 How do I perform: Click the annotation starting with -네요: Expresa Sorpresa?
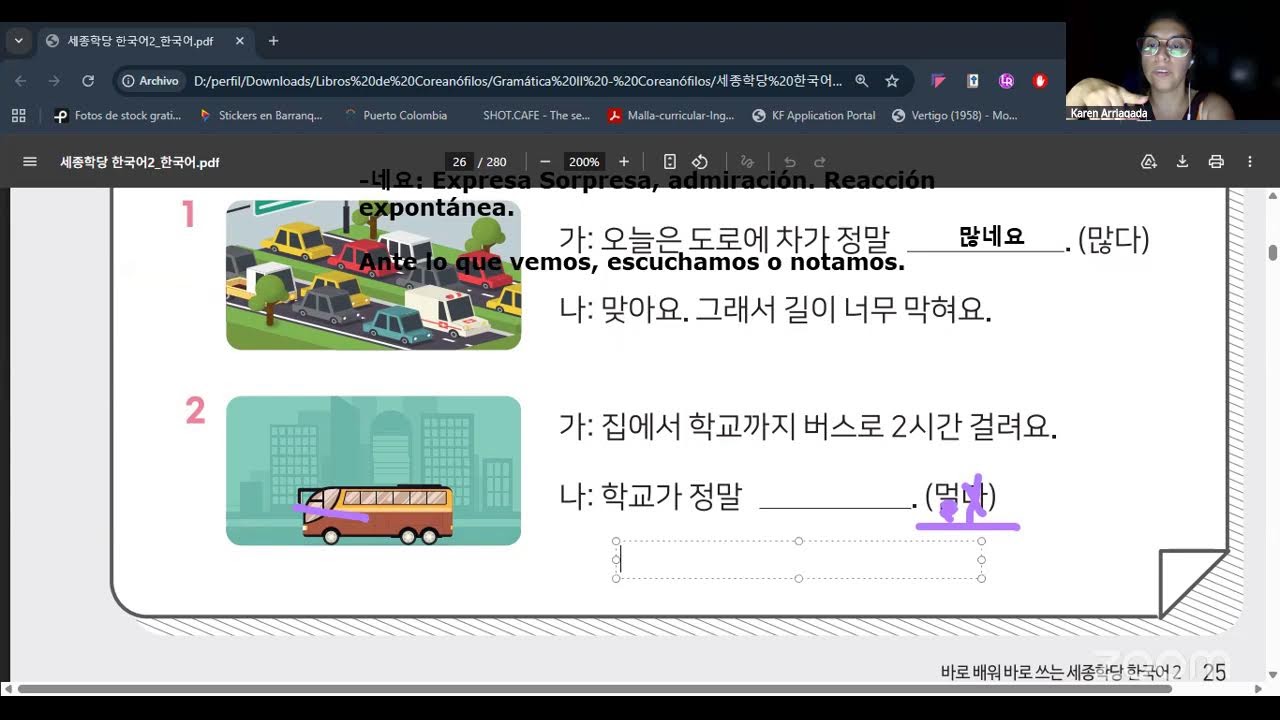pos(647,194)
